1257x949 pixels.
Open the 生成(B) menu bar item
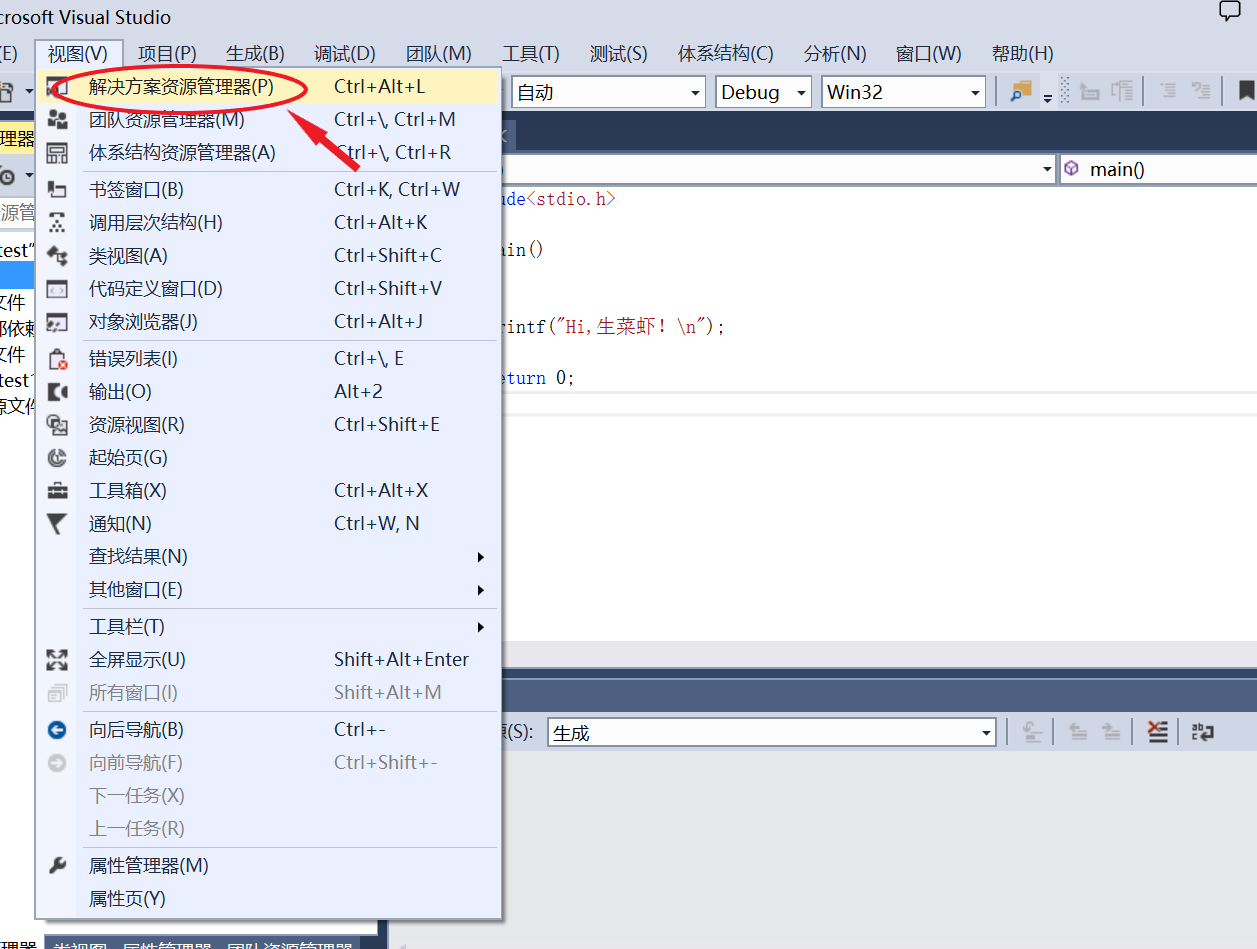tap(255, 53)
